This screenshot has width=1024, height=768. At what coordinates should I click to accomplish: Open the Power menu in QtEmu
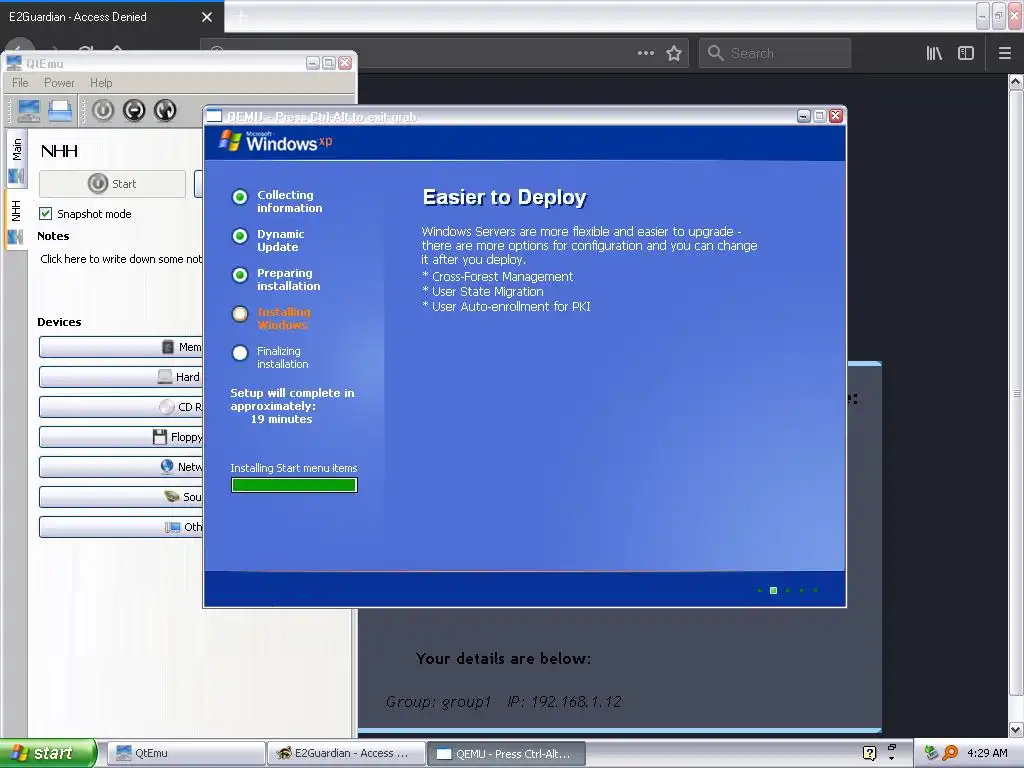59,83
